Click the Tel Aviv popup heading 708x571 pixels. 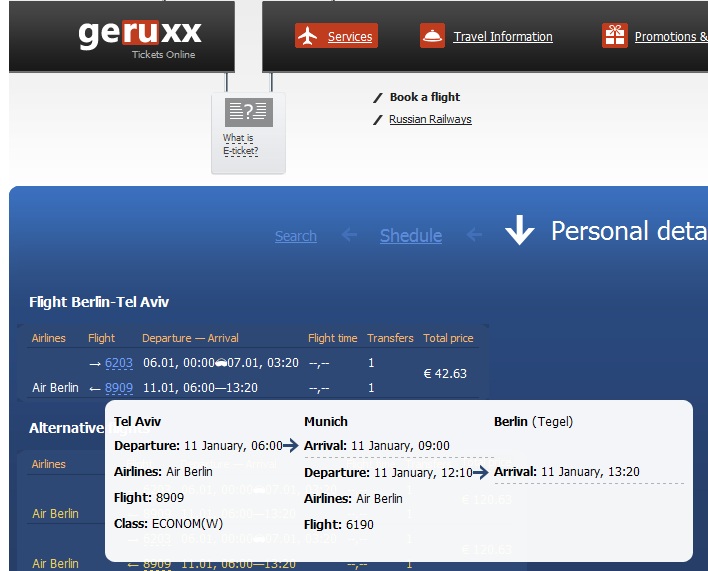137,422
